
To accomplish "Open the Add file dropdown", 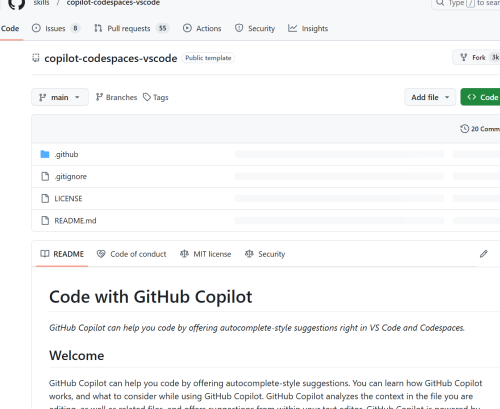I will coord(430,97).
